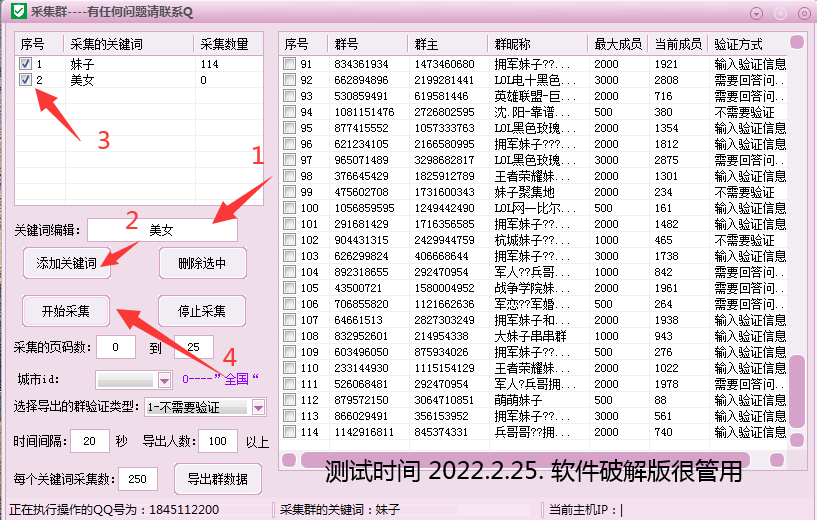Click the 开始采集 button
The height and width of the screenshot is (520, 817).
click(x=65, y=311)
